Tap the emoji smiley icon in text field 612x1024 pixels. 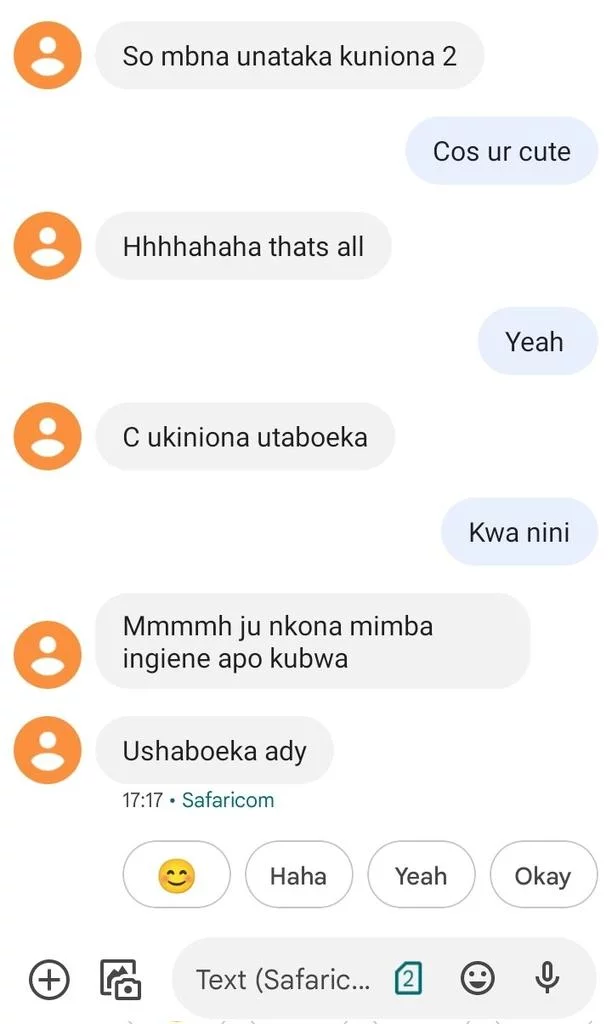[x=477, y=978]
